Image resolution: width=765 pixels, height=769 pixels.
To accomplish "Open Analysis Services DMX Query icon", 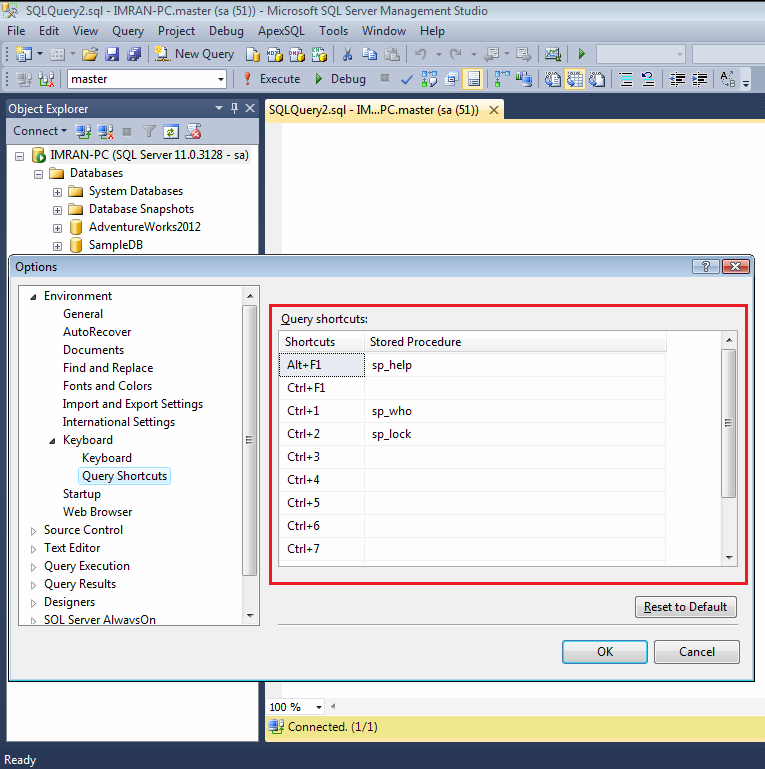I will pyautogui.click(x=297, y=54).
